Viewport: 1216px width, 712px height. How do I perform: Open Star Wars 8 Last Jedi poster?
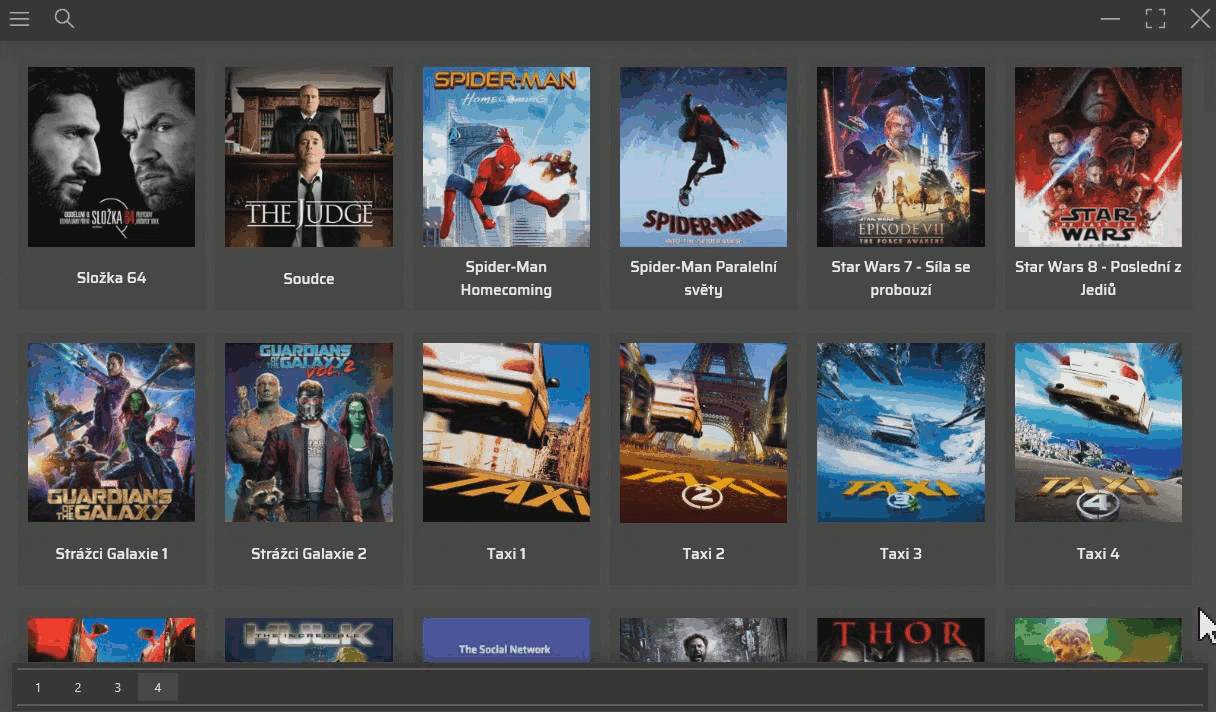tap(1098, 157)
